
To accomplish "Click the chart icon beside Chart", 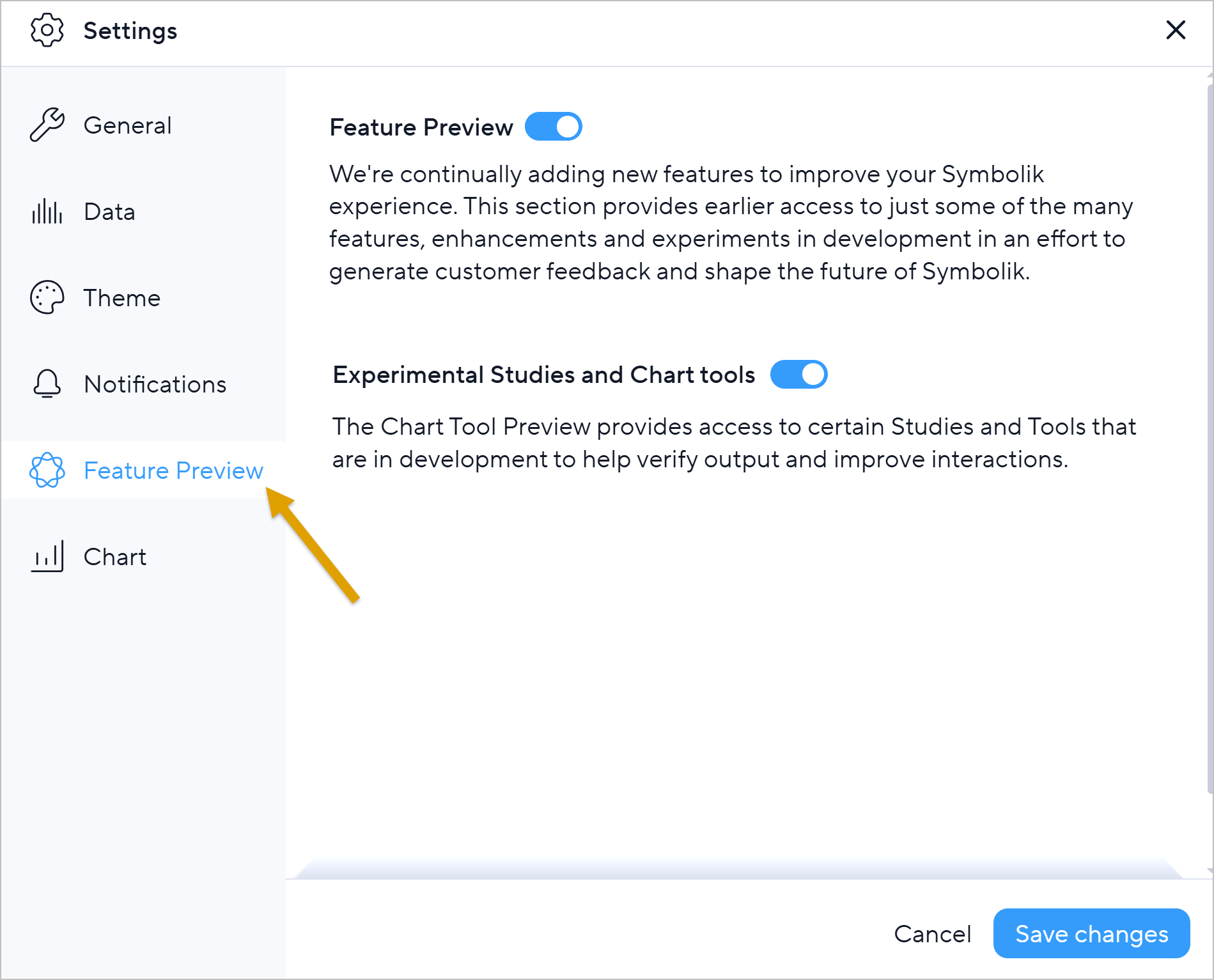I will pyautogui.click(x=47, y=556).
